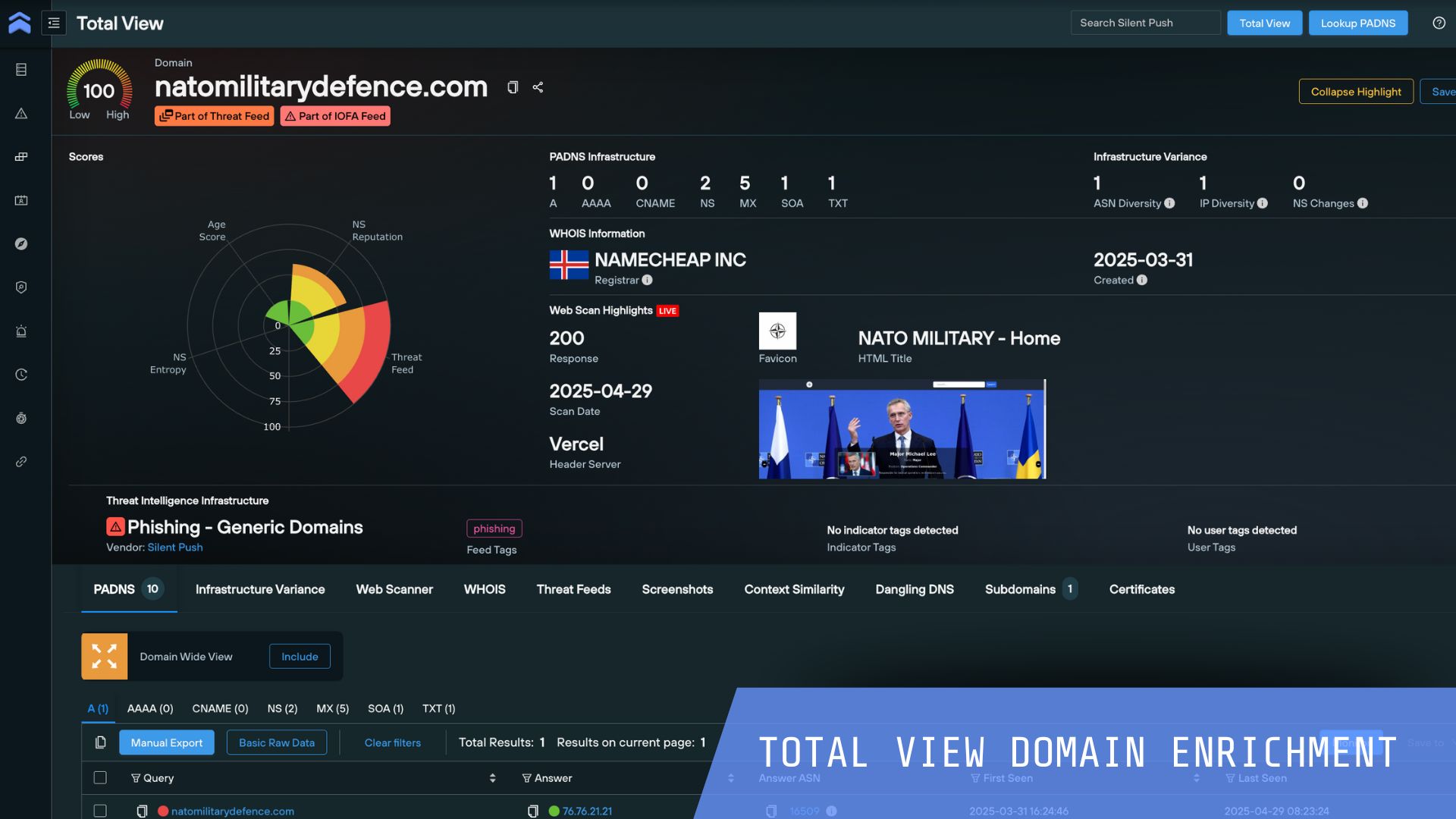Open the WHOIS tab

tap(485, 589)
